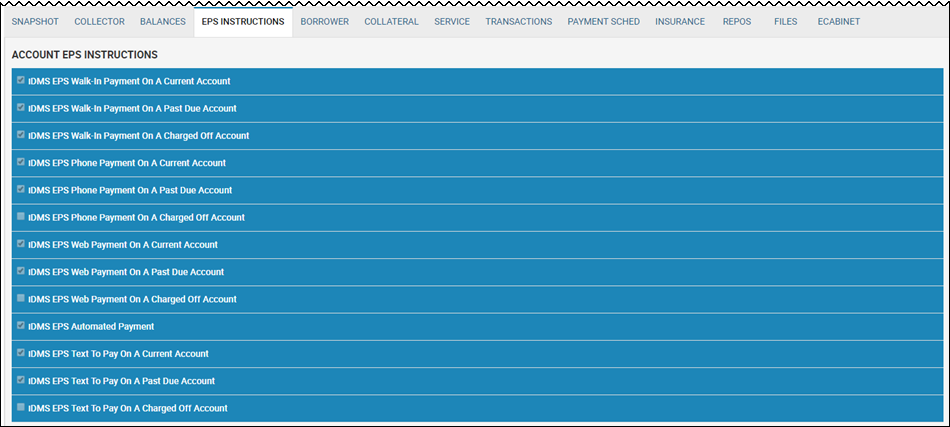
Task: Go to the Borrower tab
Action: click(x=325, y=21)
